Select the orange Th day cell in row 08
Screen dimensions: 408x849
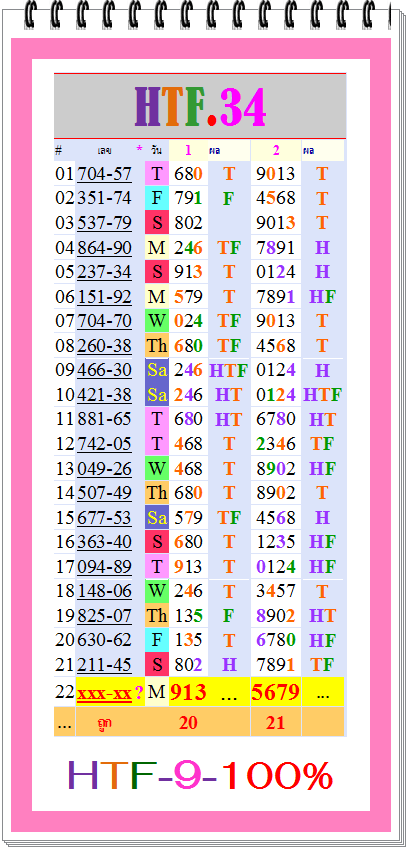pos(157,345)
